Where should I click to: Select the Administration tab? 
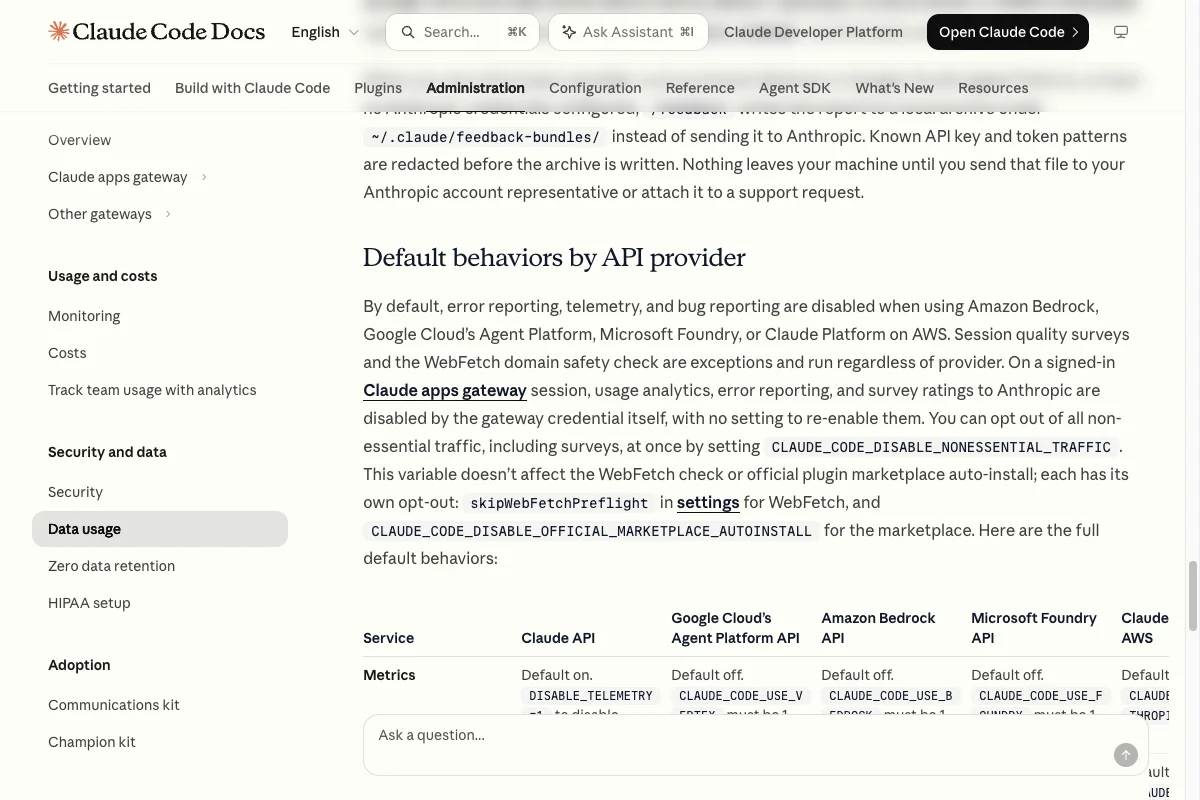coord(475,88)
